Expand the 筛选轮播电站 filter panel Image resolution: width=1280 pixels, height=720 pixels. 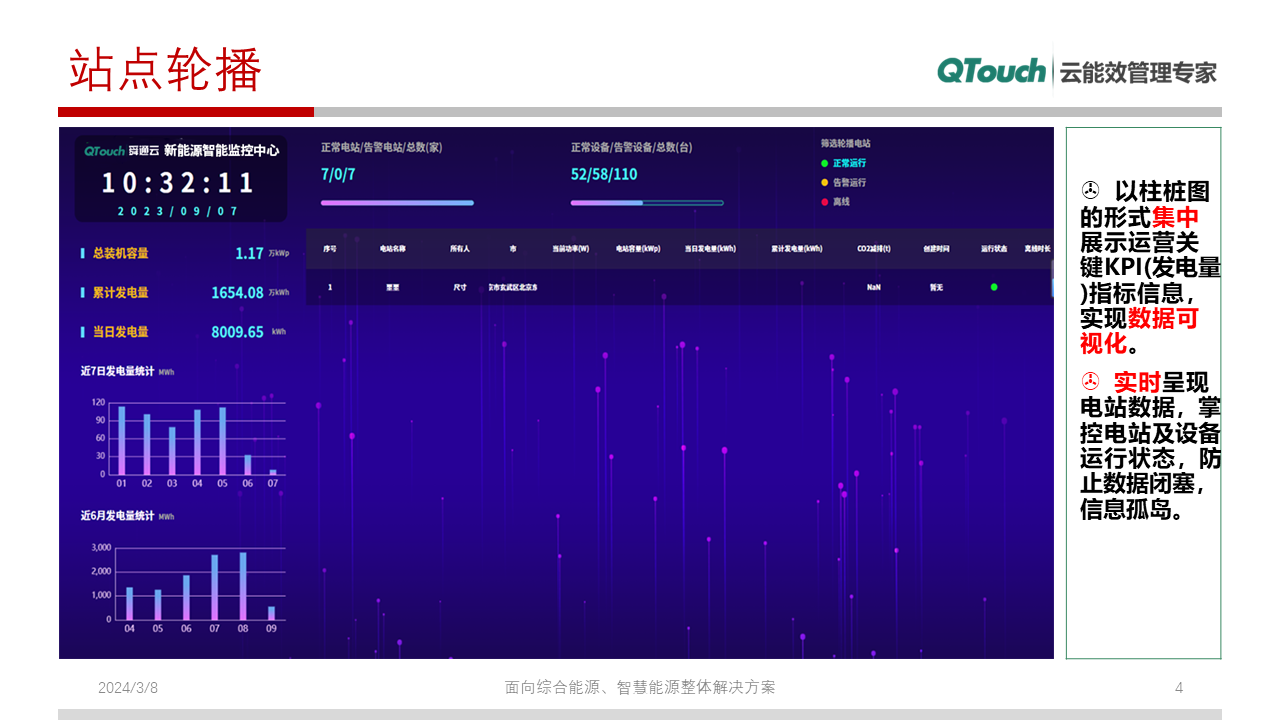tap(845, 141)
